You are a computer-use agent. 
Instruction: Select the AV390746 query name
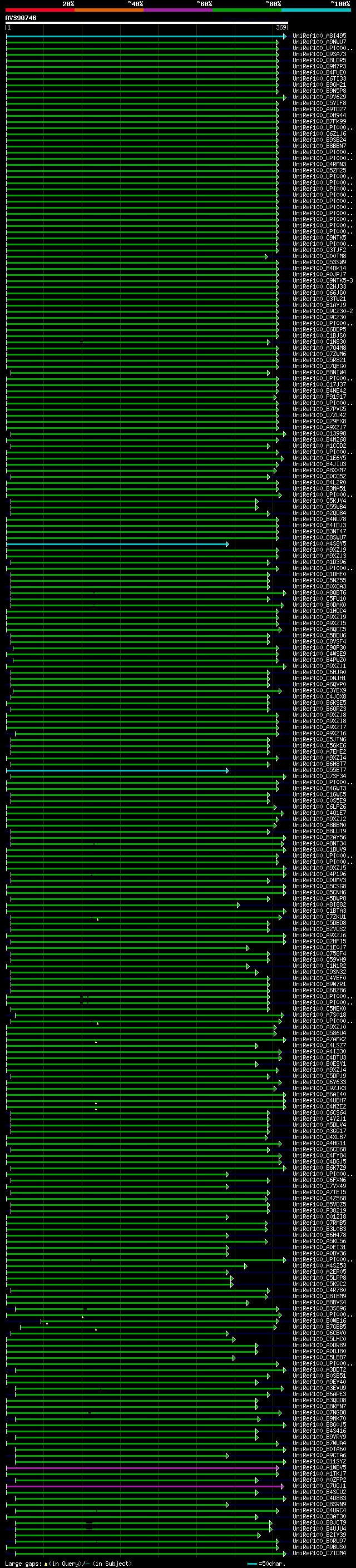click(x=21, y=18)
